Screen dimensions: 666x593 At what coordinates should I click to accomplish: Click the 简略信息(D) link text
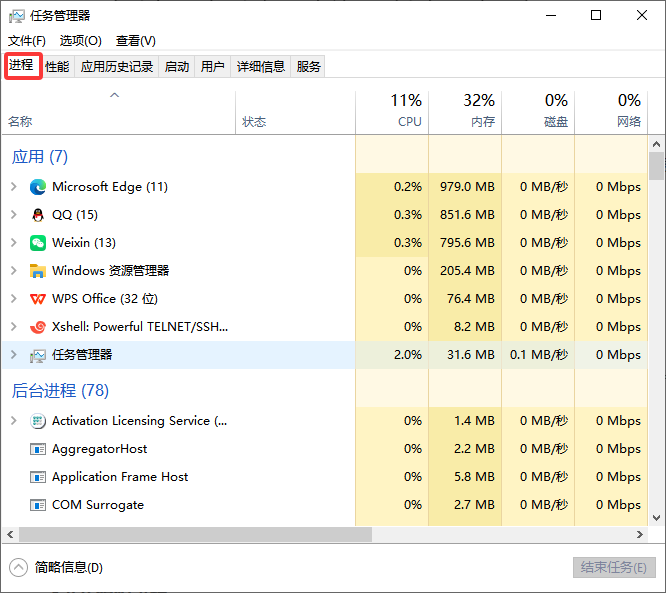69,568
